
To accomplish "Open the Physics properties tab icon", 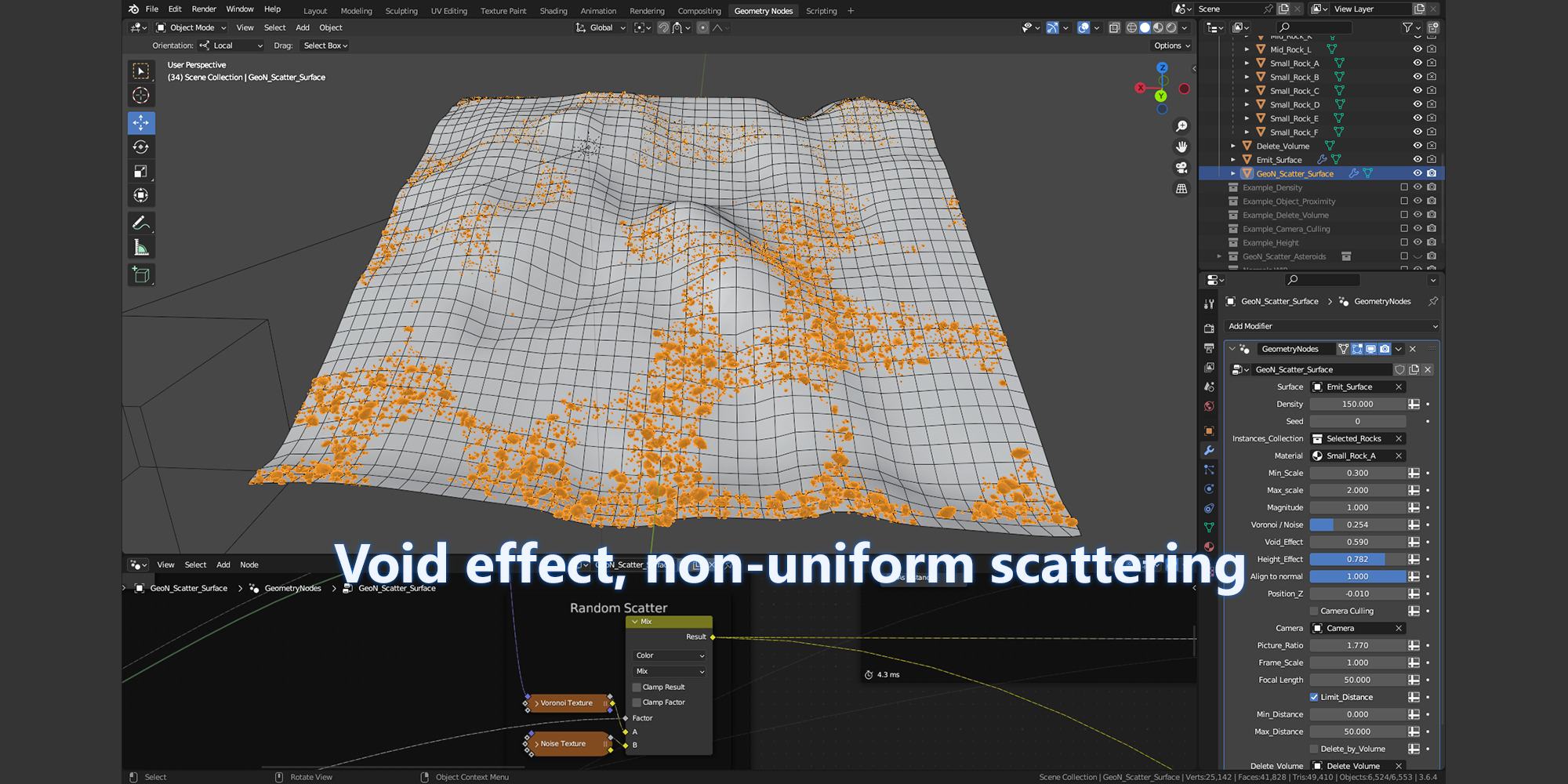I will click(x=1209, y=488).
